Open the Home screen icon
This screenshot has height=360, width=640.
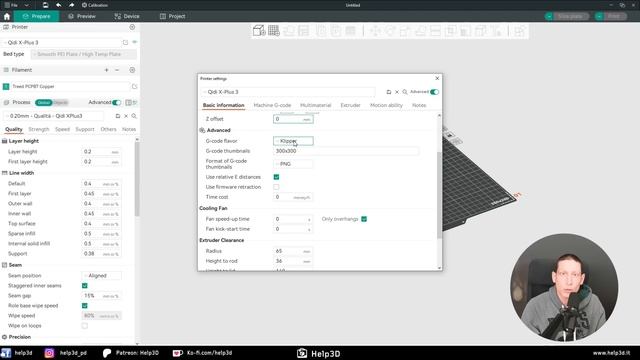pyautogui.click(x=7, y=16)
